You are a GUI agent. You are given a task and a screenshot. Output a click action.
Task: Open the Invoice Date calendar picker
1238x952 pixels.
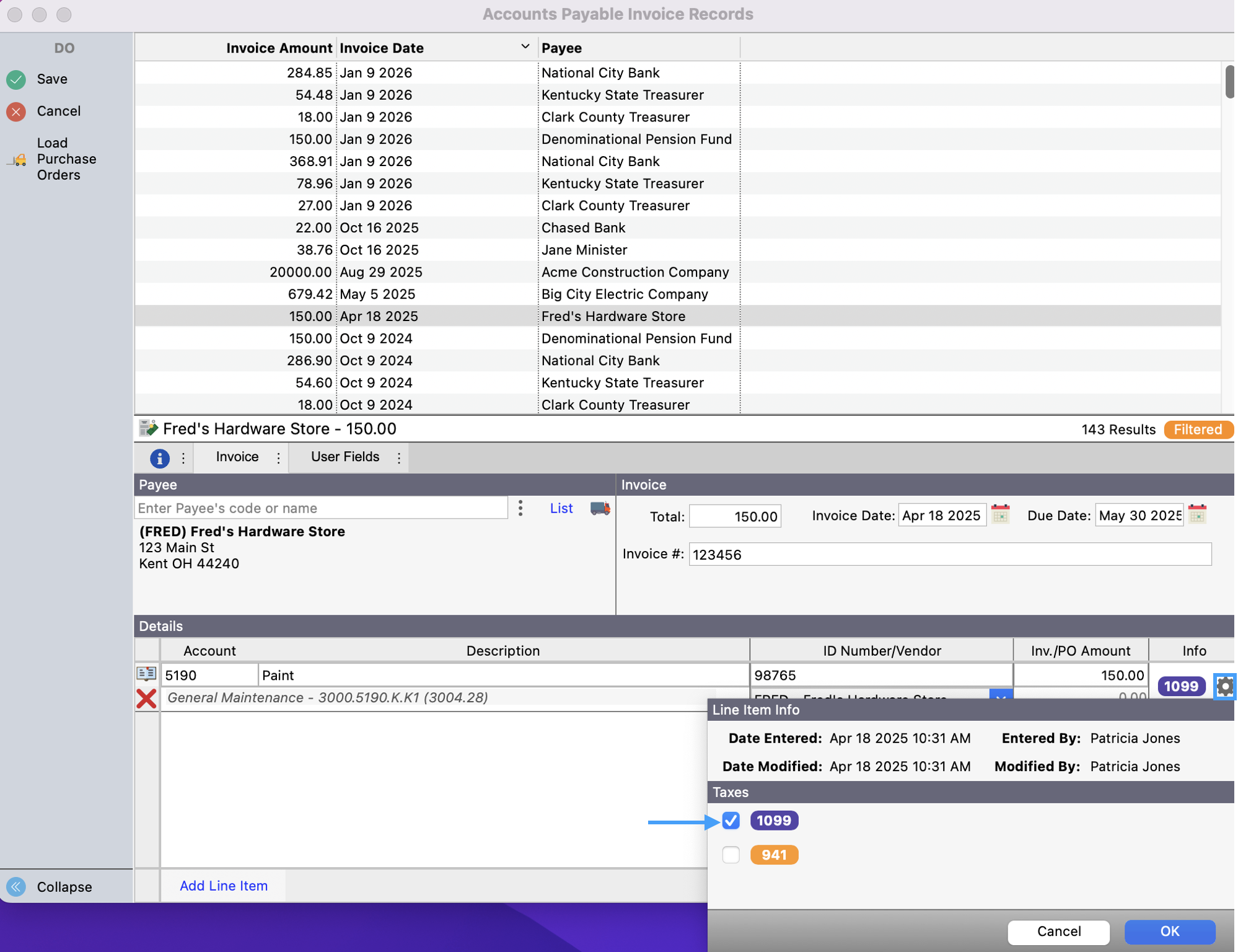(x=1000, y=514)
